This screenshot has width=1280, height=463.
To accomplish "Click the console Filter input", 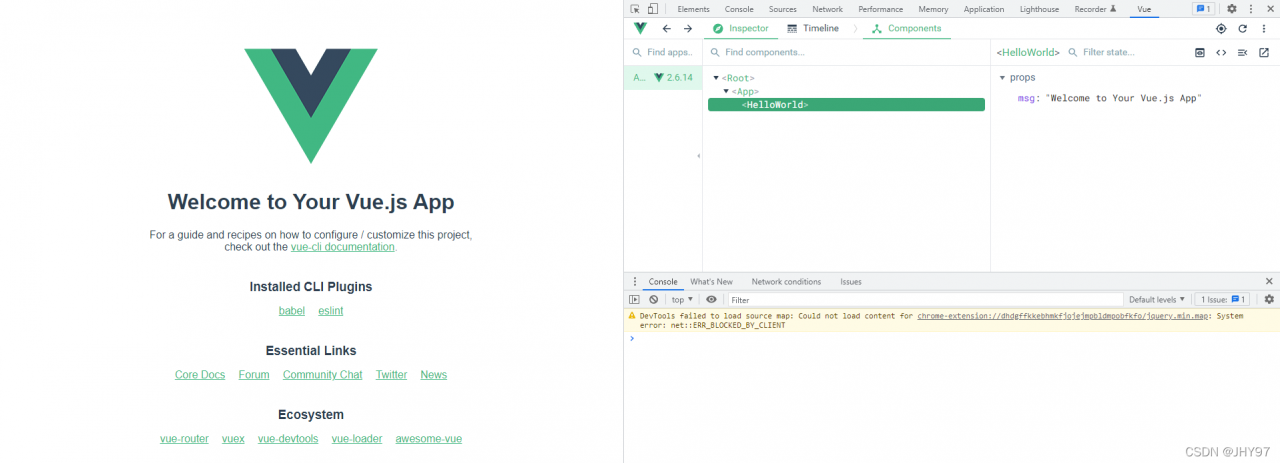I will [x=925, y=299].
